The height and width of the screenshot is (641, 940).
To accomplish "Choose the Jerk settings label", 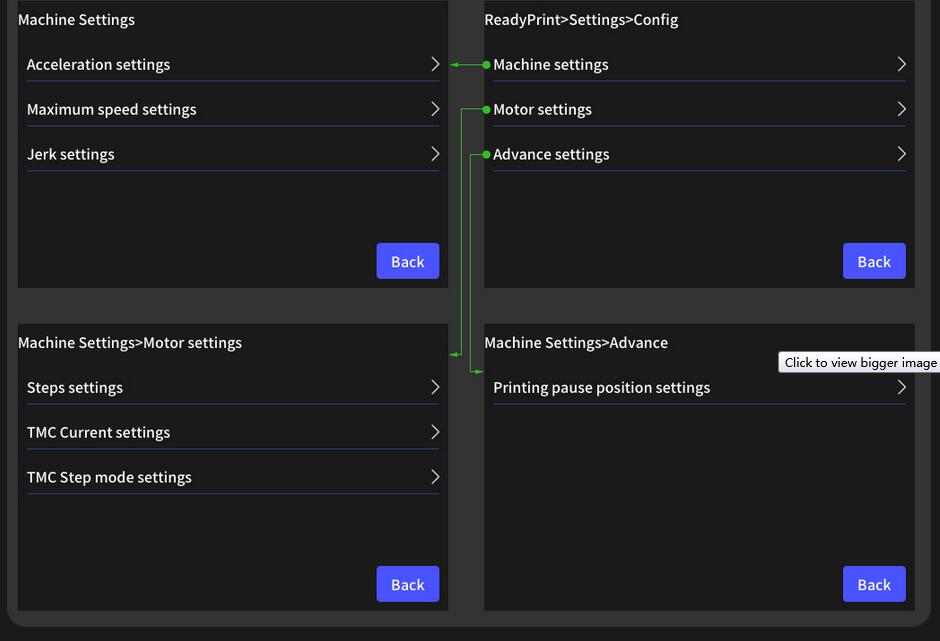I will [70, 155].
